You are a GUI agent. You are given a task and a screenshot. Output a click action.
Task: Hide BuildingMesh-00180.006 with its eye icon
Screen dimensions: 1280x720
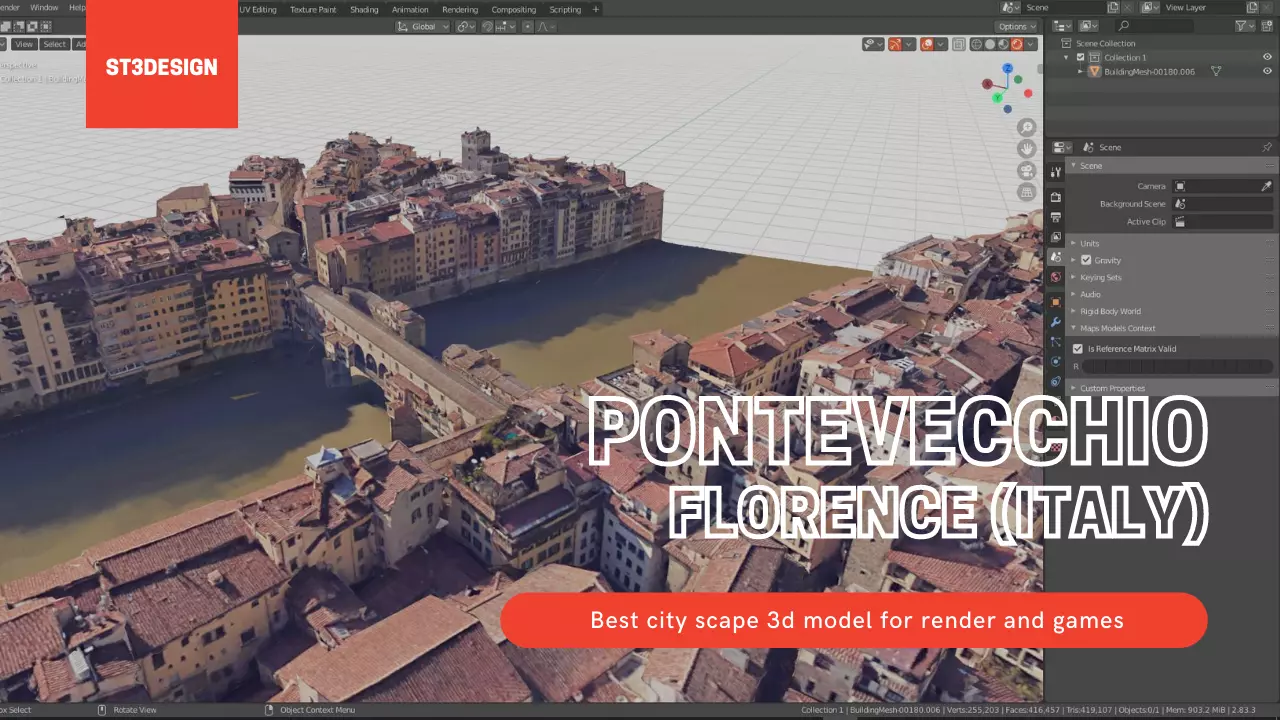(1267, 71)
